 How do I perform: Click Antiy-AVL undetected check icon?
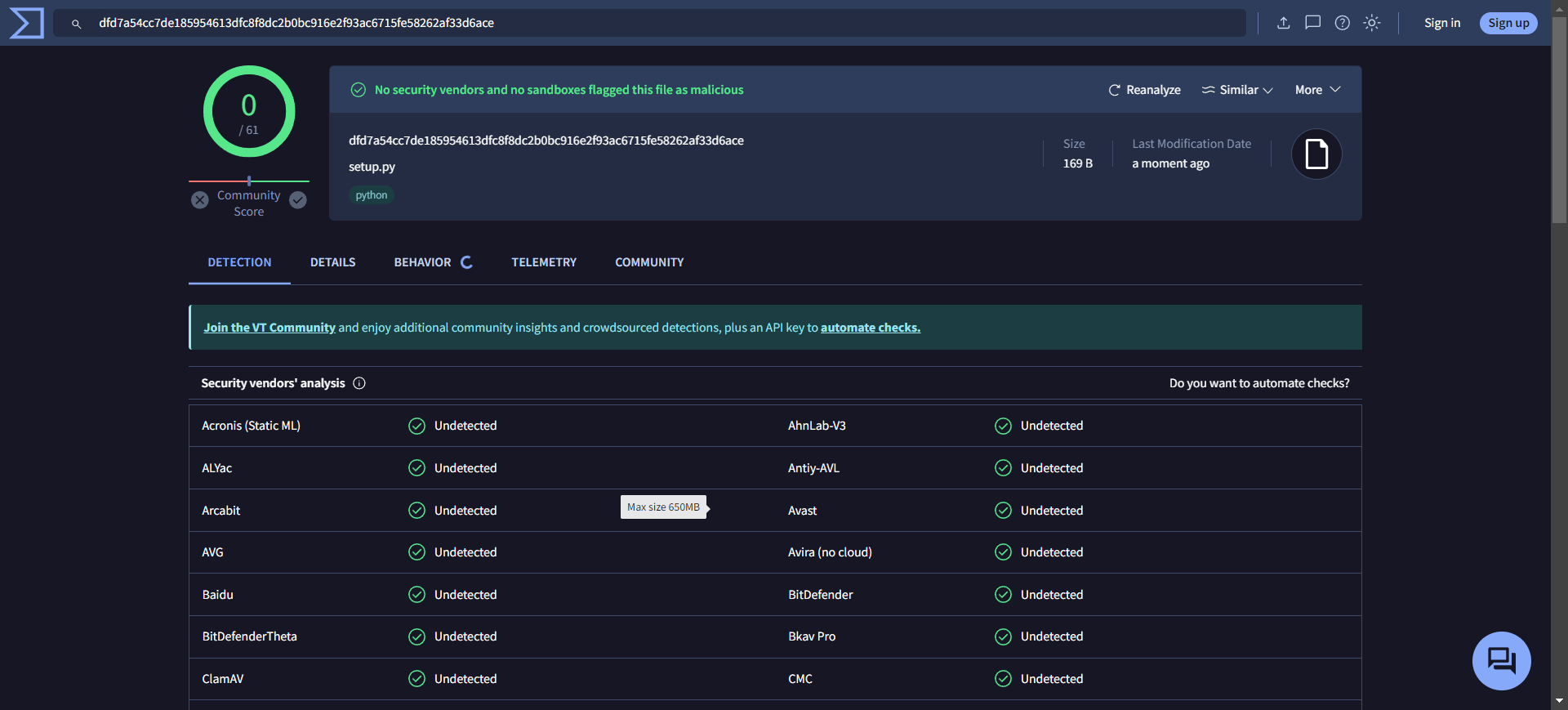(x=1004, y=468)
